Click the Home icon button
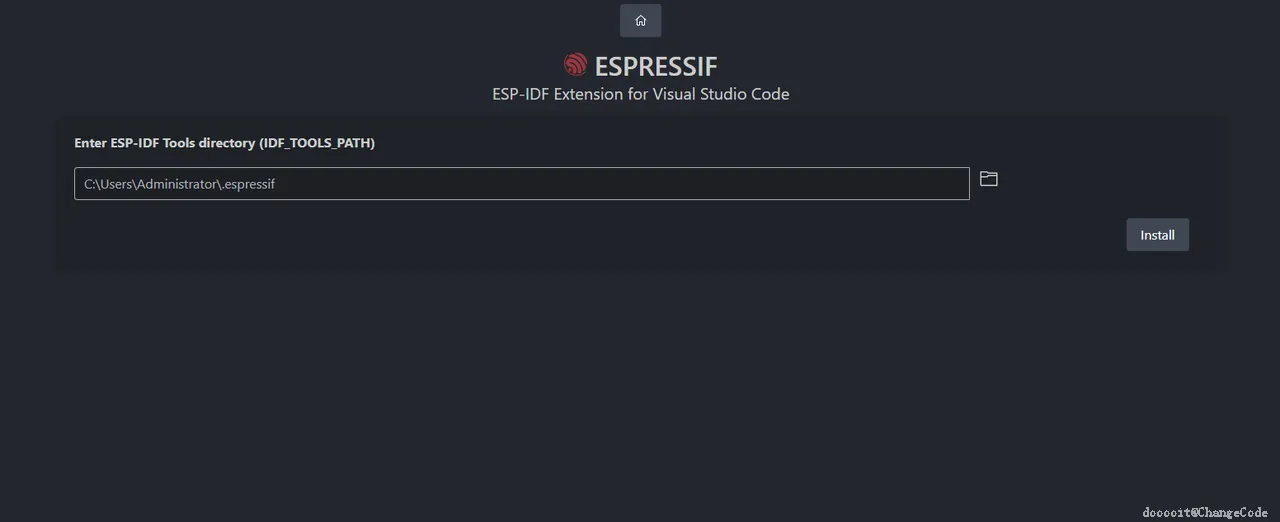Screen dimensions: 1280x522 tap(640, 20)
